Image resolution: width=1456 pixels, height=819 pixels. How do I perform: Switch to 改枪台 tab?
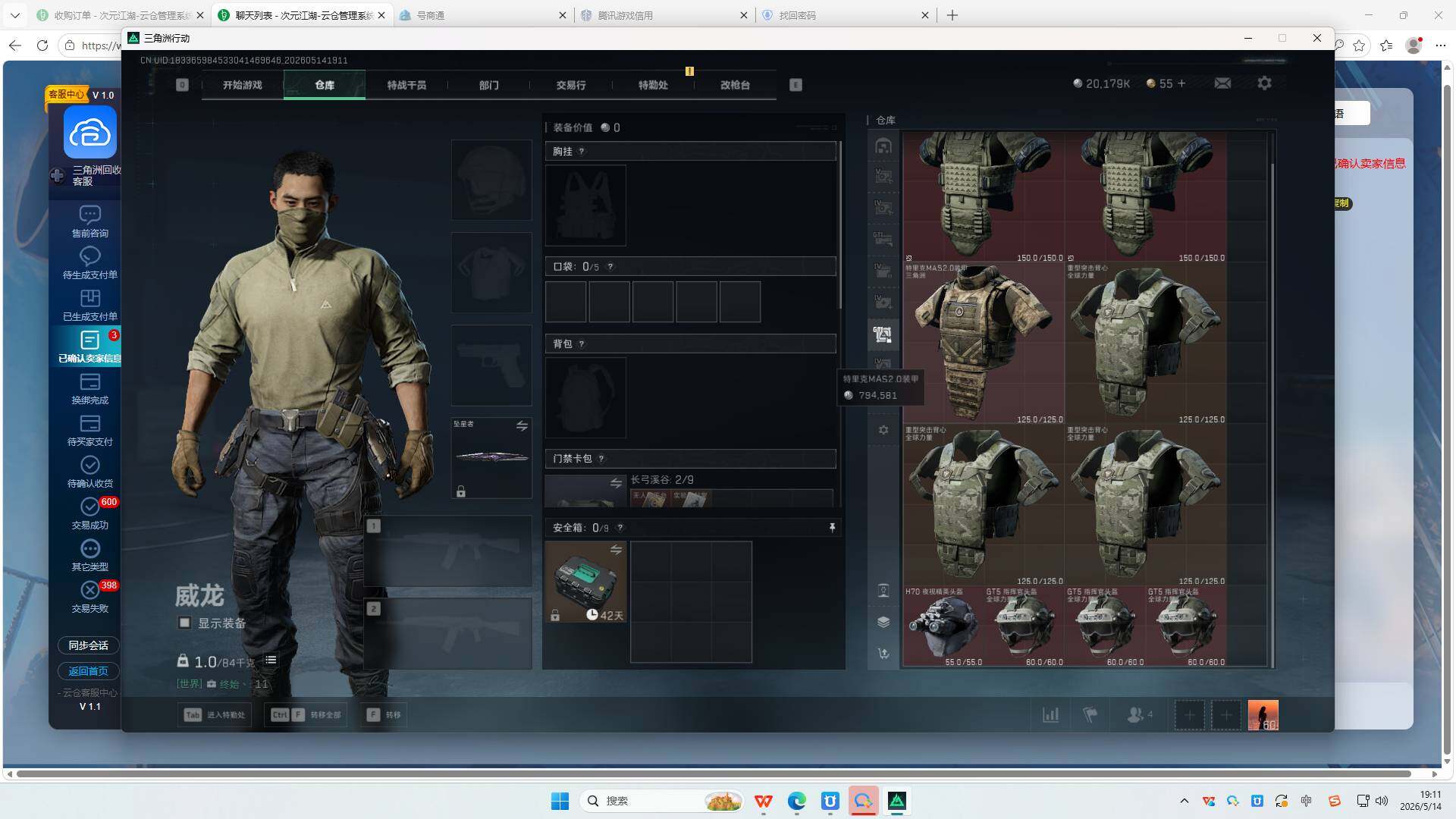click(x=735, y=85)
